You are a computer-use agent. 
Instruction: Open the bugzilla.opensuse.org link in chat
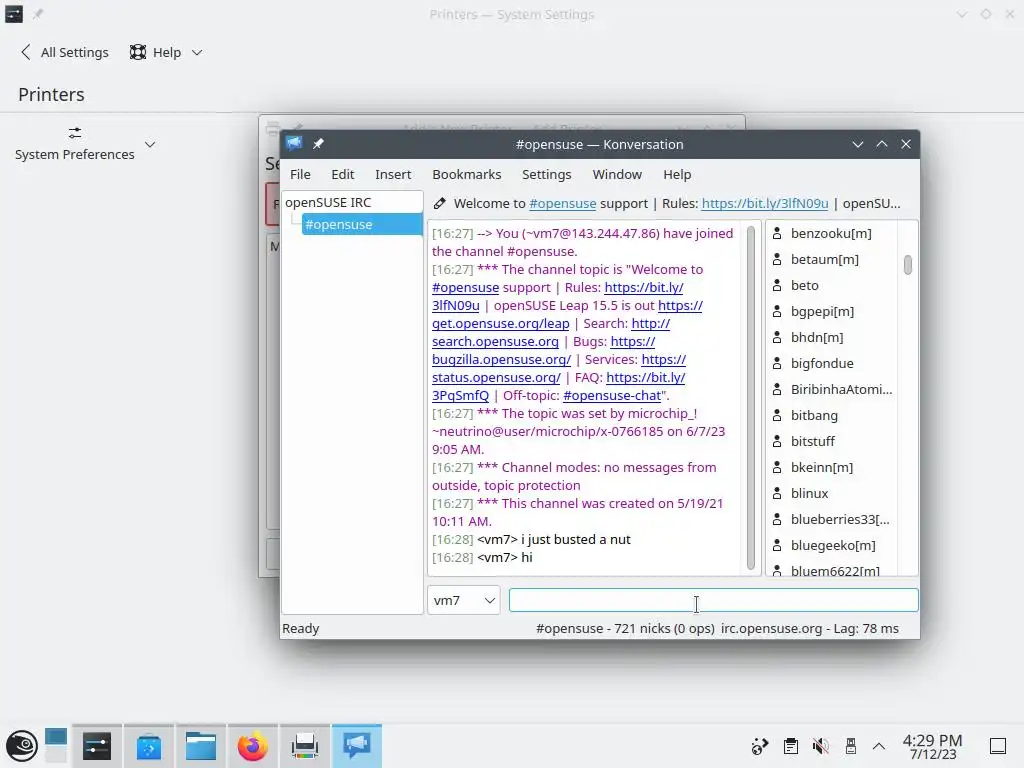(501, 359)
